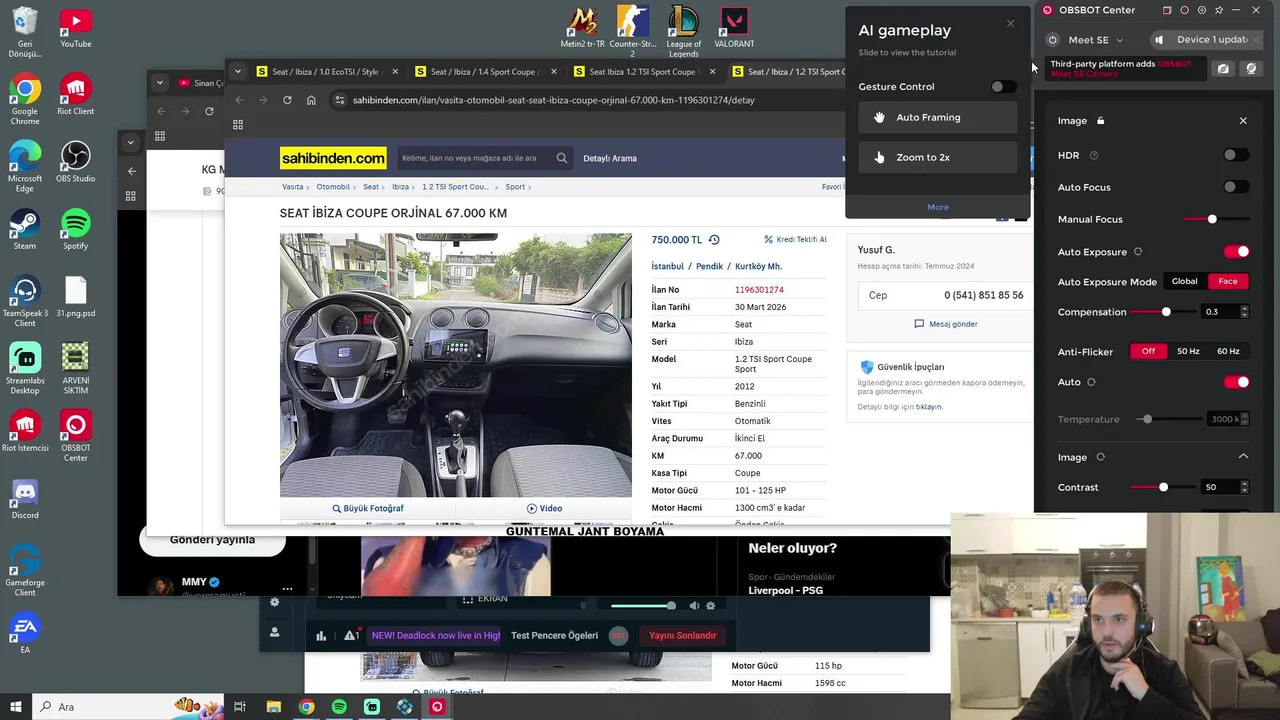The image size is (1280, 720).
Task: Switch to Seat Ibiza 1.4 Sport Coupe tab
Action: click(x=486, y=72)
